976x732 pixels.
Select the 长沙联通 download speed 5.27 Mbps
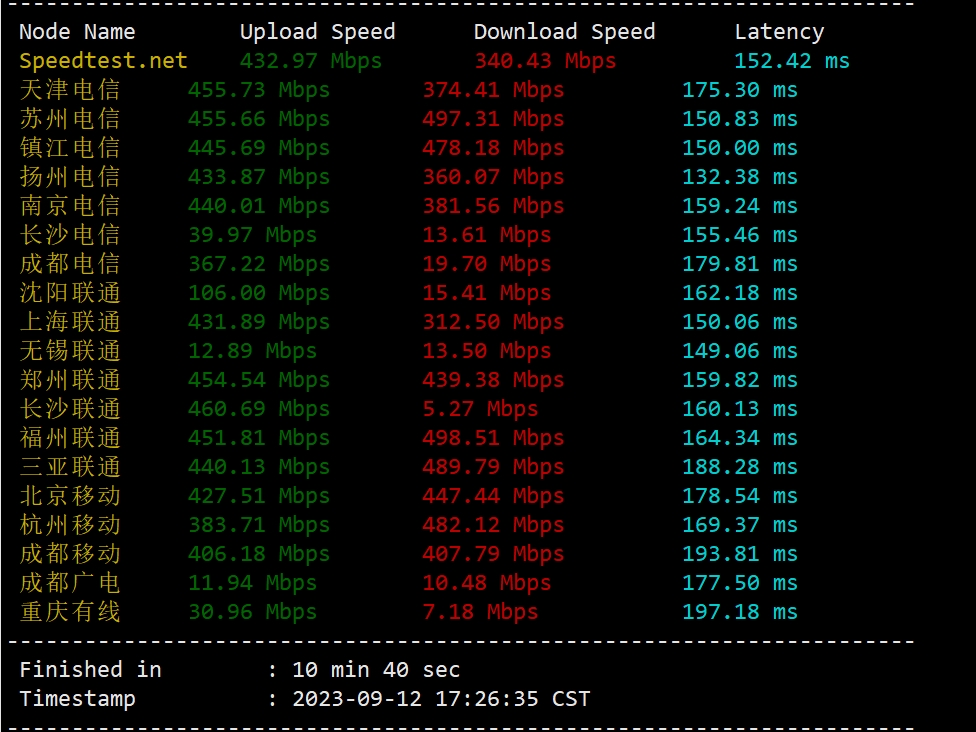[x=480, y=409]
